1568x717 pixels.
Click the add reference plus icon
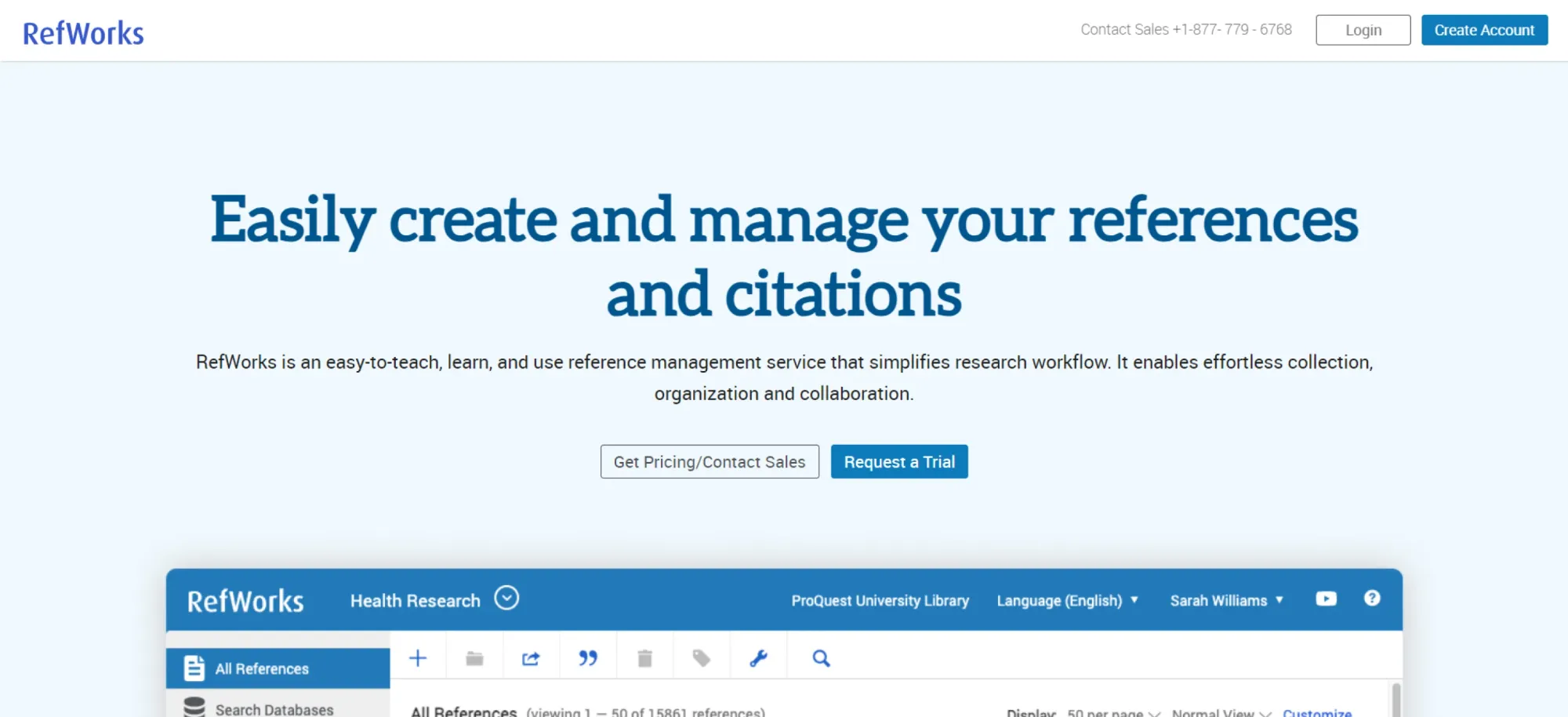point(418,658)
